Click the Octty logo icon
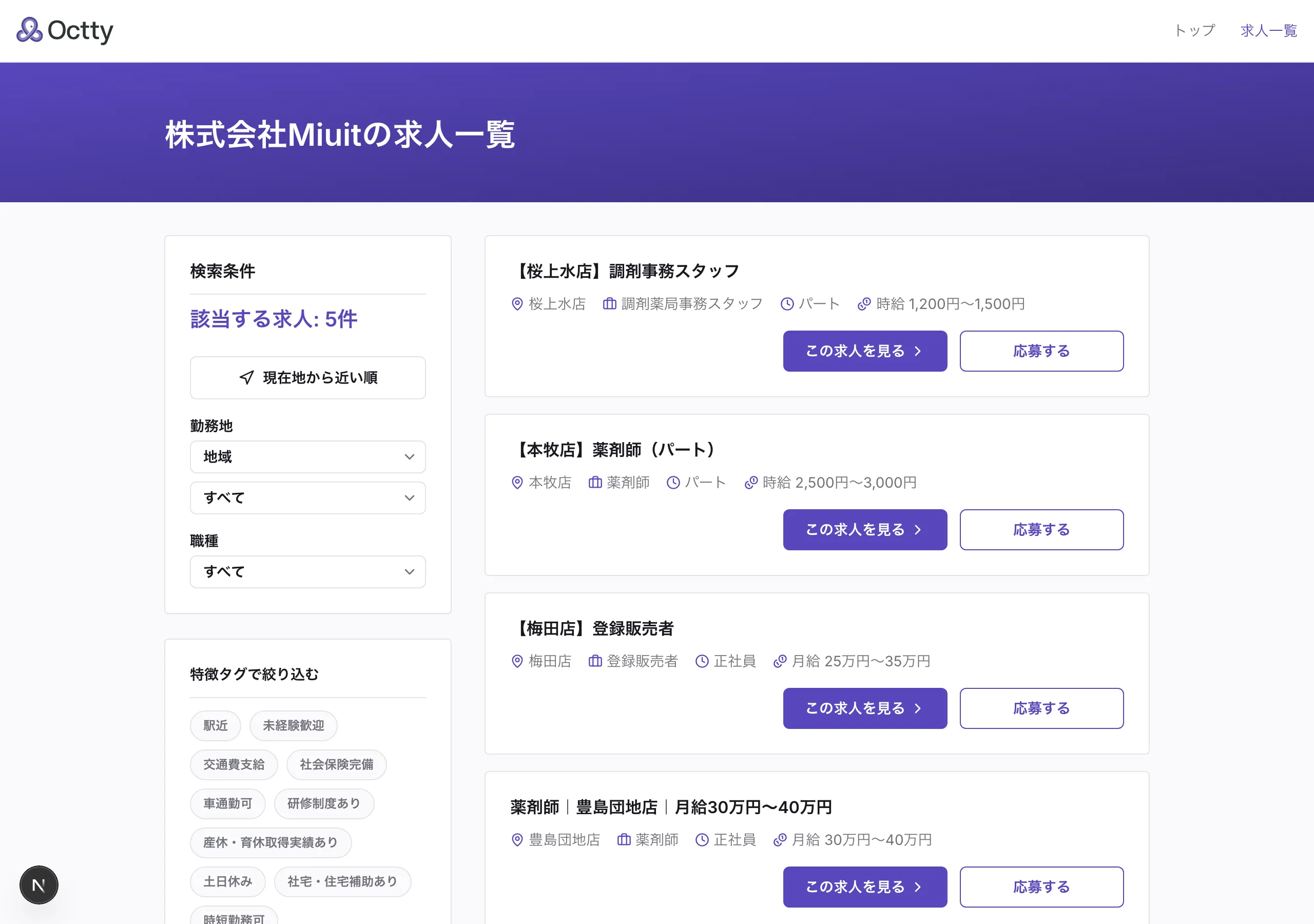The image size is (1314, 924). point(29,30)
